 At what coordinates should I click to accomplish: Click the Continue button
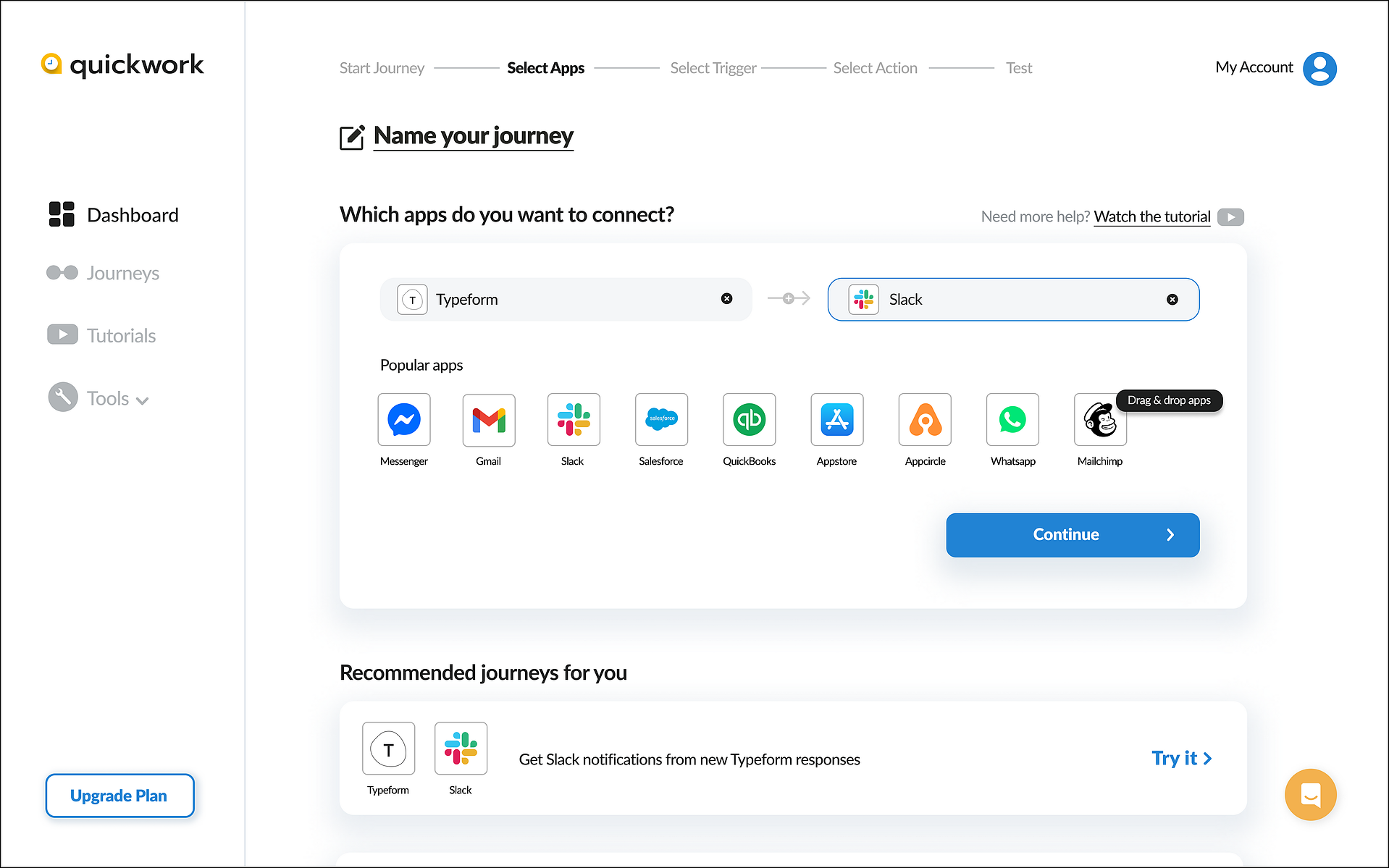tap(1073, 535)
